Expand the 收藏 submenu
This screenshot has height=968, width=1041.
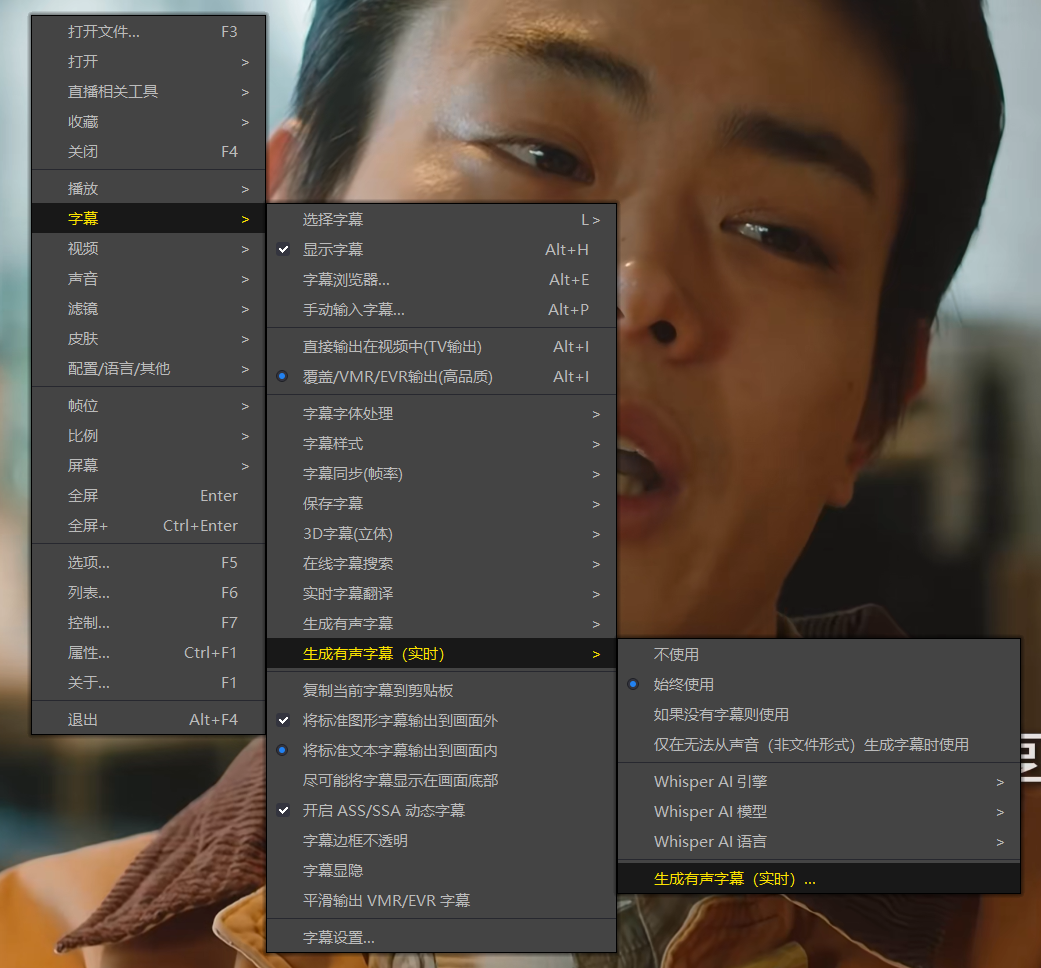pos(149,122)
